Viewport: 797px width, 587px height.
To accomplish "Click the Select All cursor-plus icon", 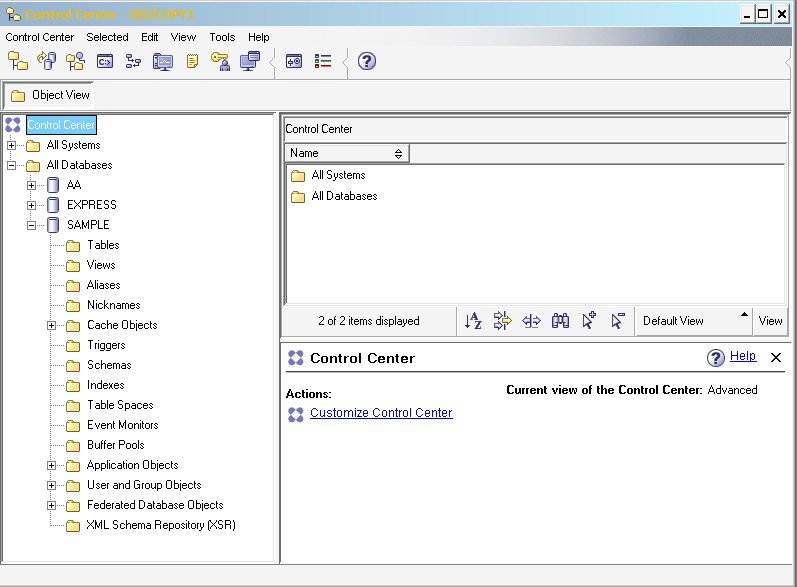I will point(589,321).
